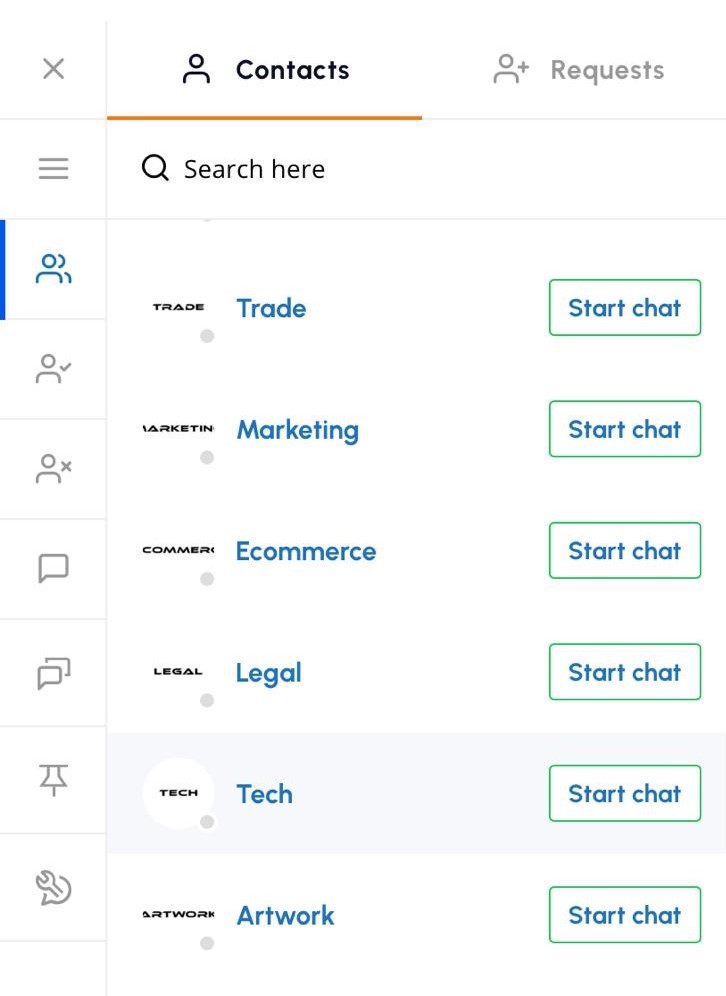726x996 pixels.
Task: Switch to the Contacts tab
Action: point(265,70)
